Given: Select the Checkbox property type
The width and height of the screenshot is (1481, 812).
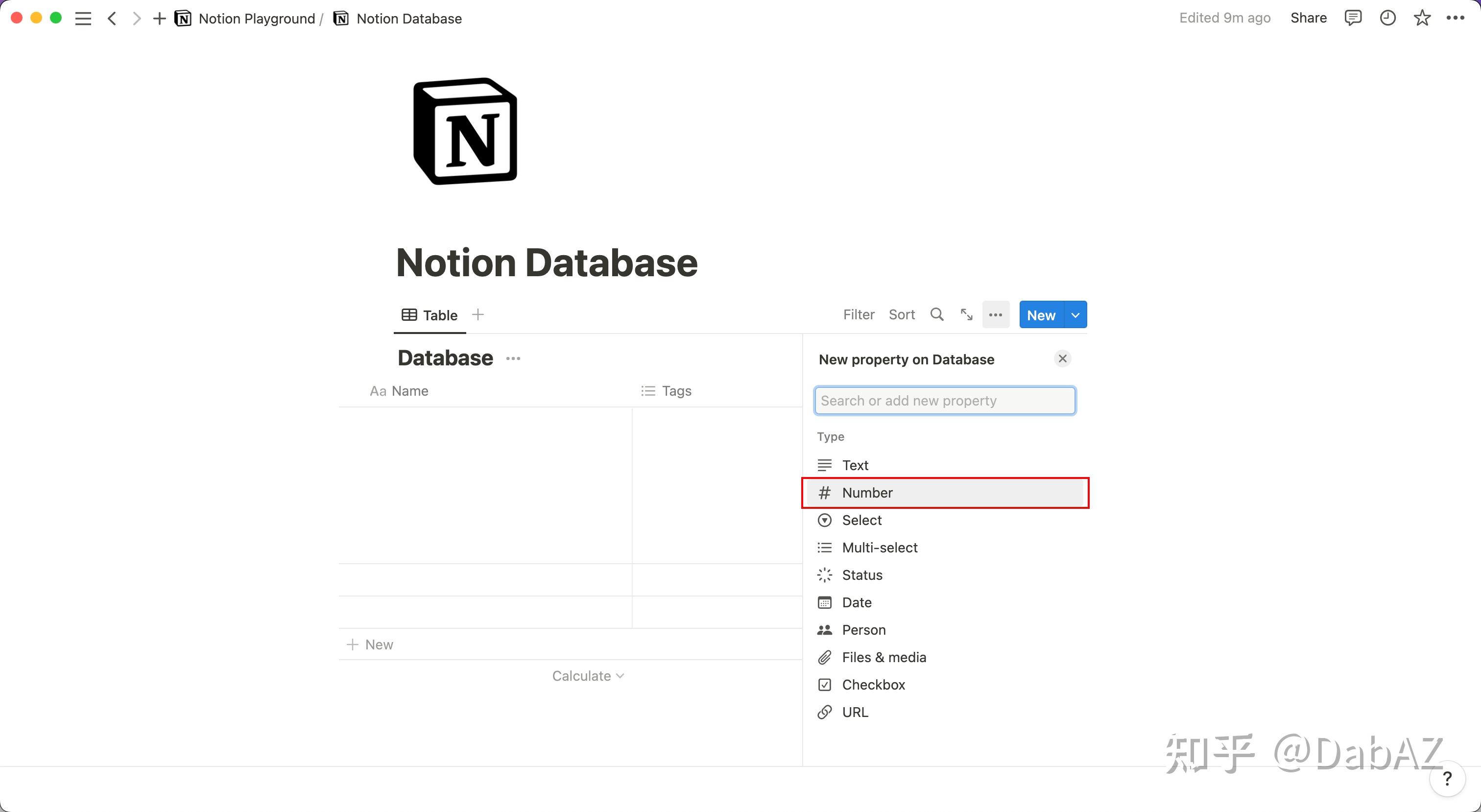Looking at the screenshot, I should pos(873,684).
